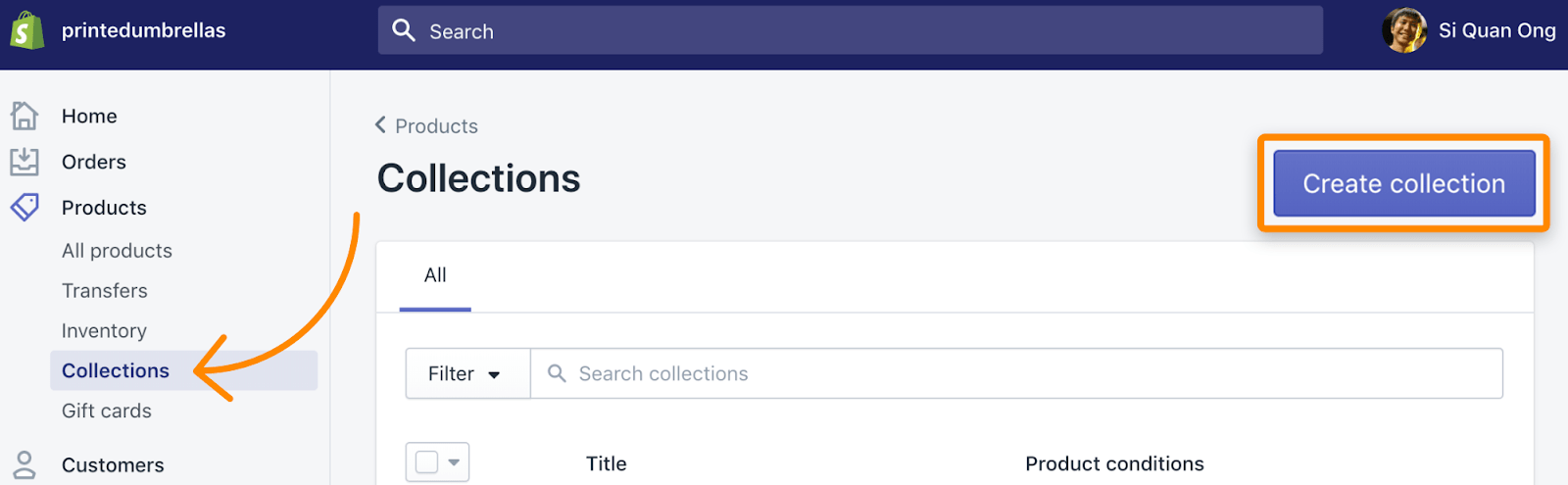The image size is (1568, 485).
Task: Click the Si Quan Ong profile avatar
Action: point(1404,30)
